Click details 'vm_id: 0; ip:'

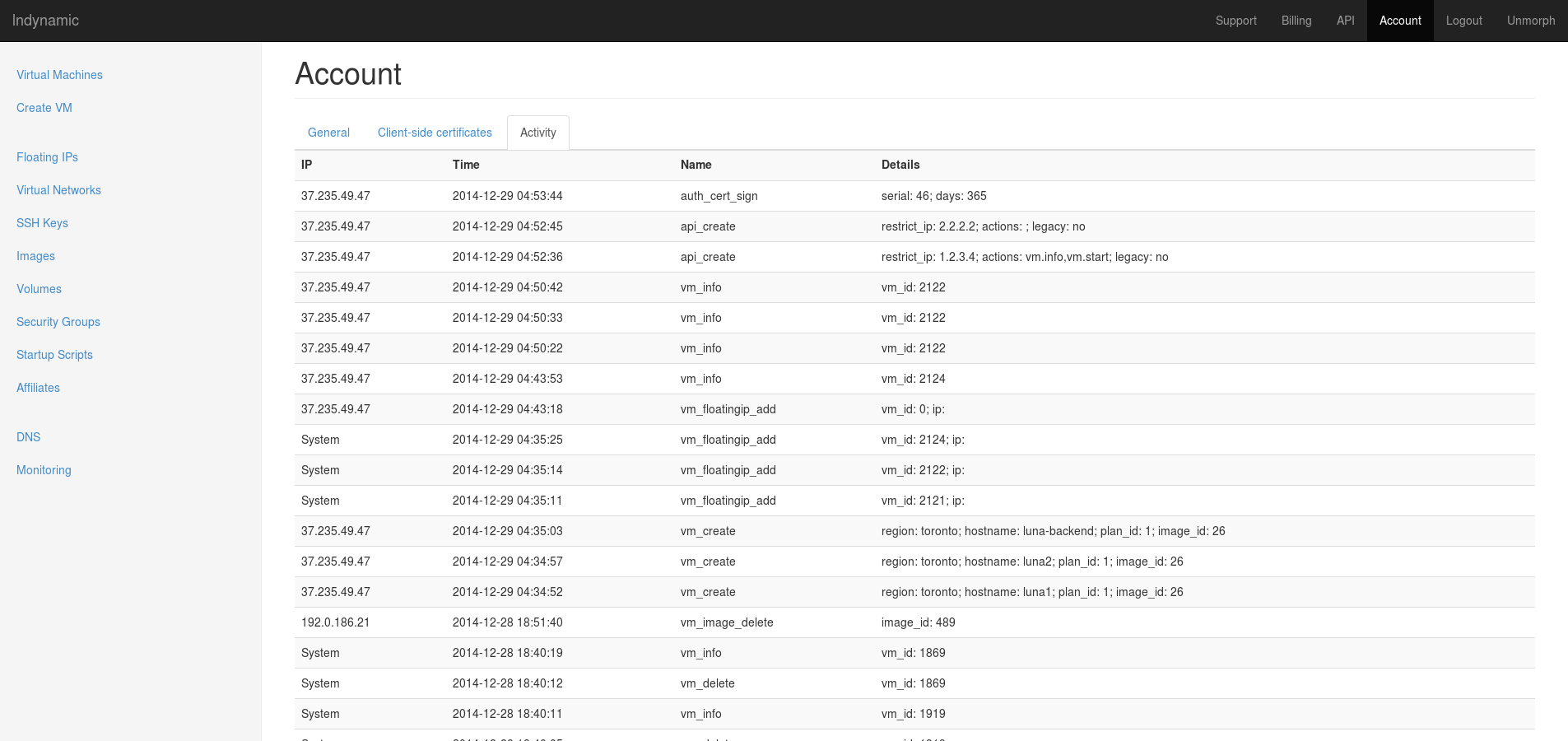(913, 409)
